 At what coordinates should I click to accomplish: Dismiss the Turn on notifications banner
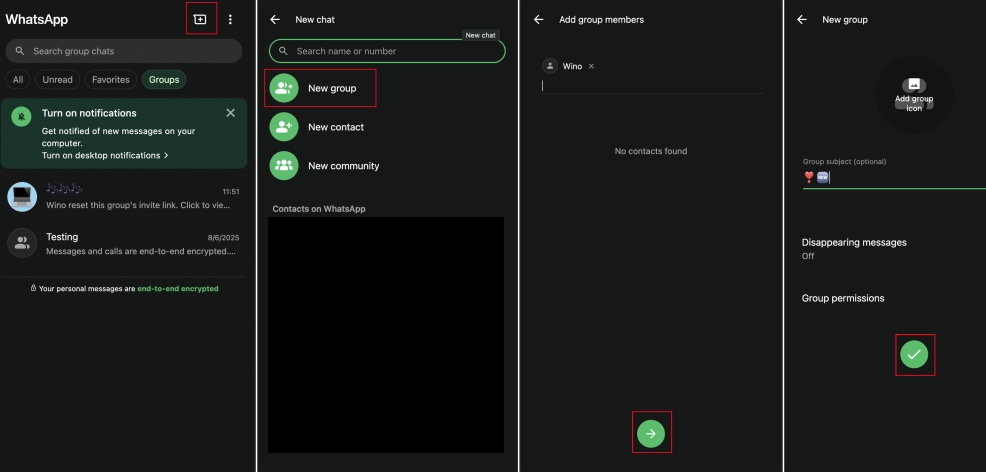tap(231, 113)
